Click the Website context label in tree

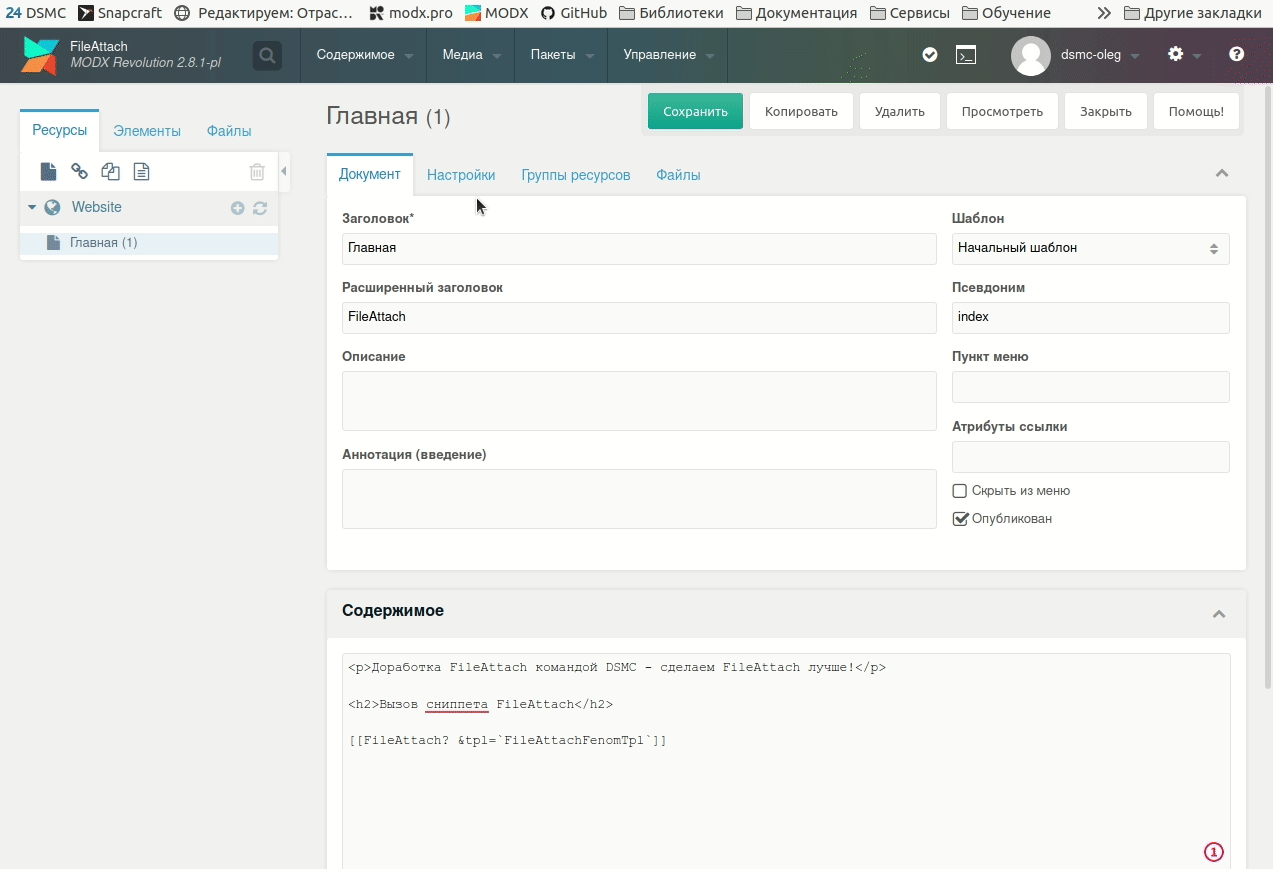(x=97, y=207)
